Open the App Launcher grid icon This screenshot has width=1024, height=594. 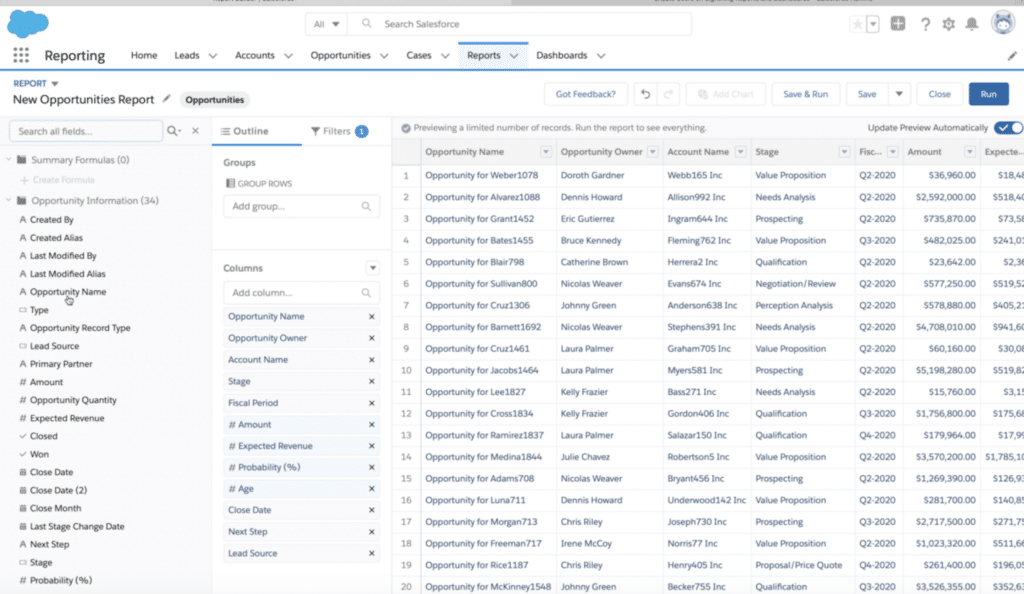21,55
